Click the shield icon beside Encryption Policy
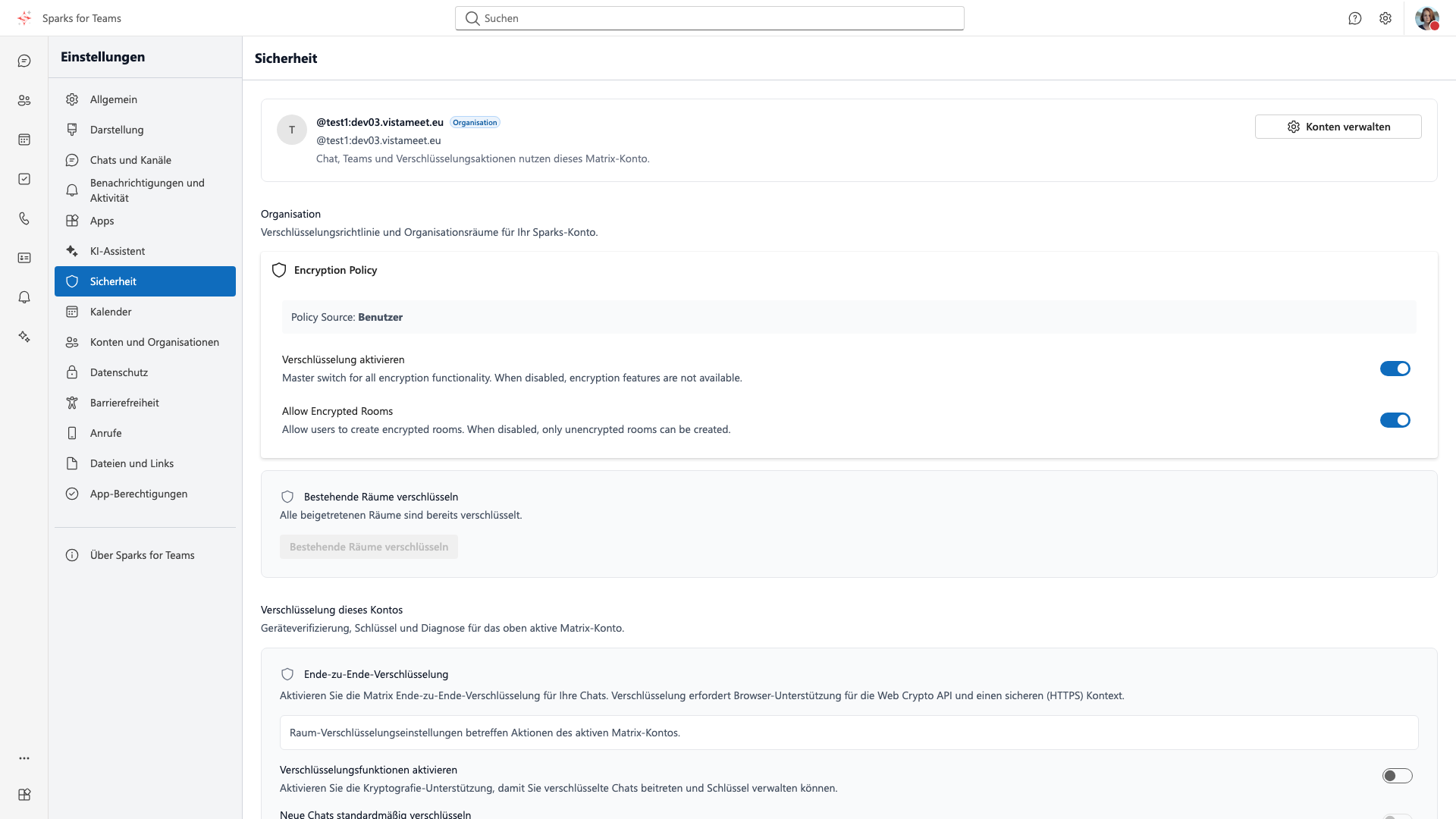This screenshot has height=819, width=1456. [x=279, y=270]
